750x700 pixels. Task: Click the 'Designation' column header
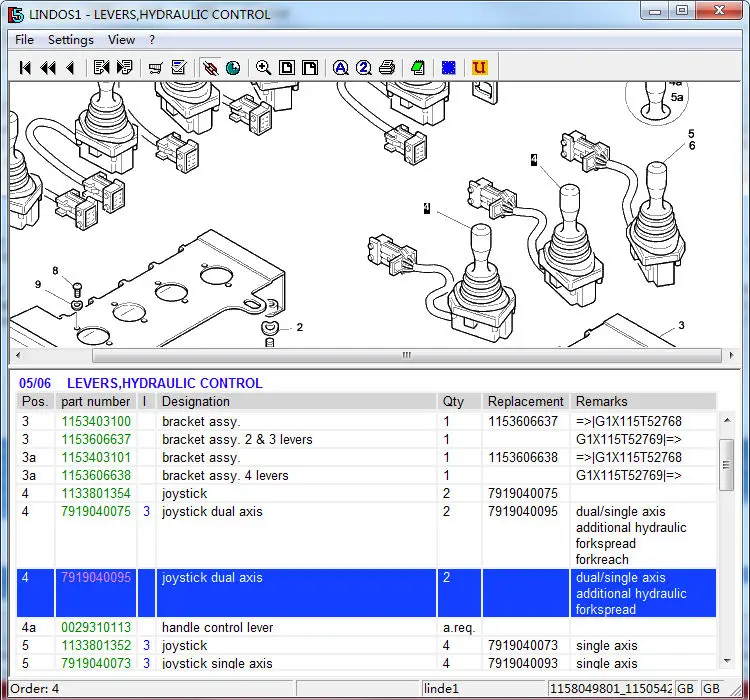(296, 401)
